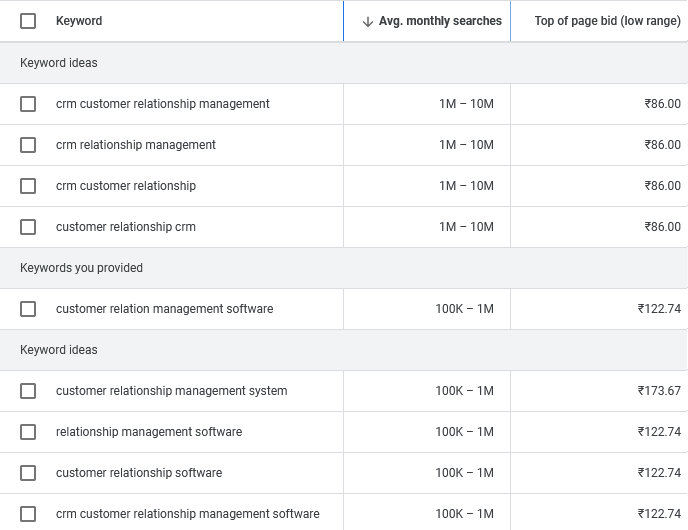Click the Keyword column header
The width and height of the screenshot is (688, 530).
coord(79,21)
